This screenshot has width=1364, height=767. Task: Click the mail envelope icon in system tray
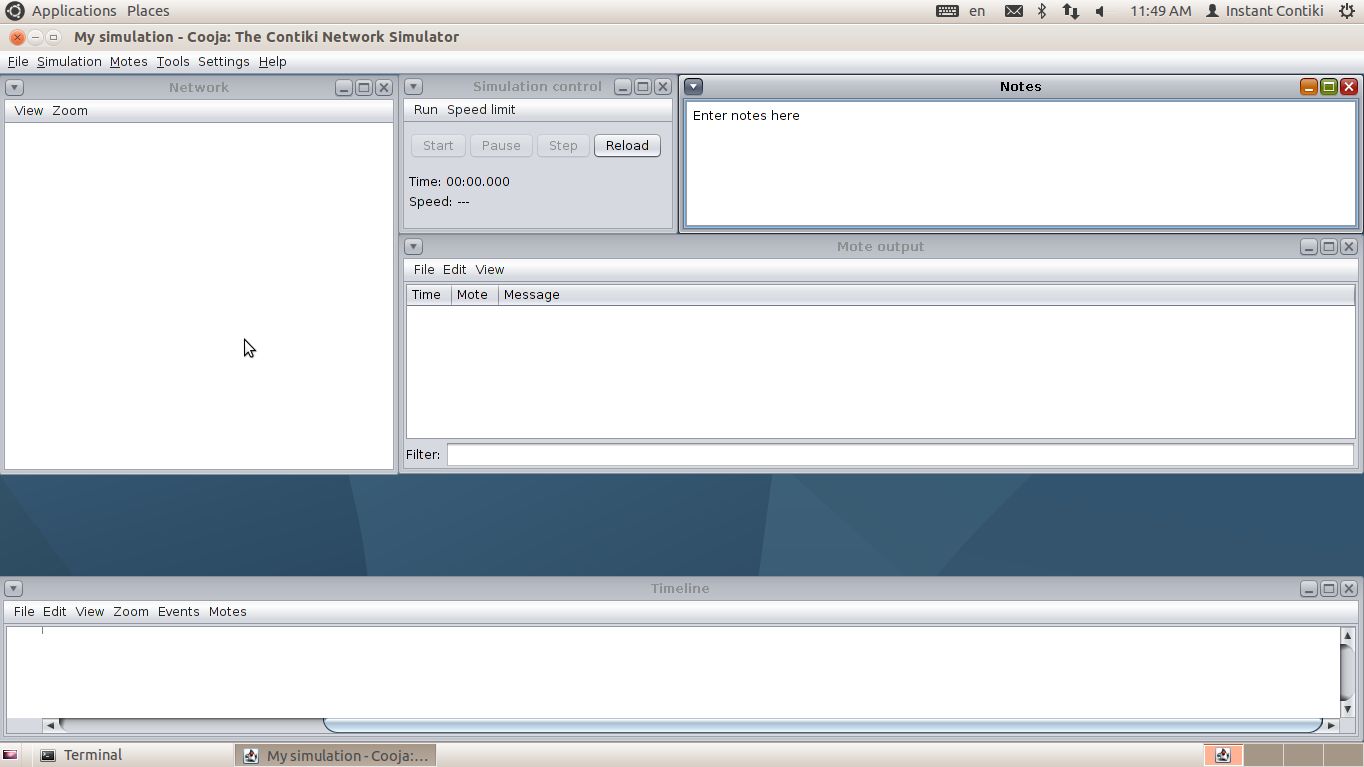1013,11
